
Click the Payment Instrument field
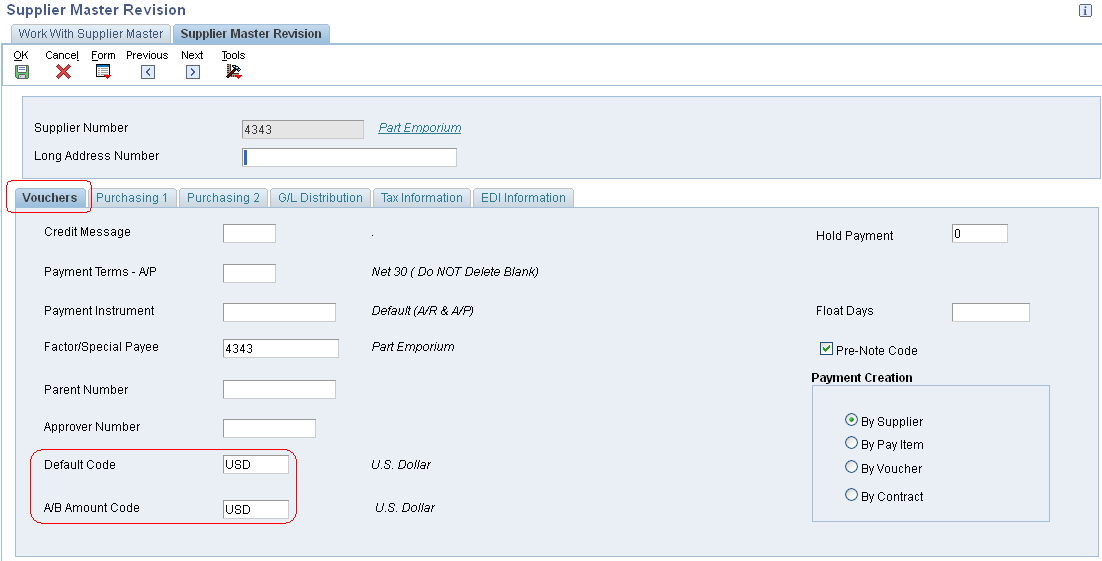click(x=279, y=312)
